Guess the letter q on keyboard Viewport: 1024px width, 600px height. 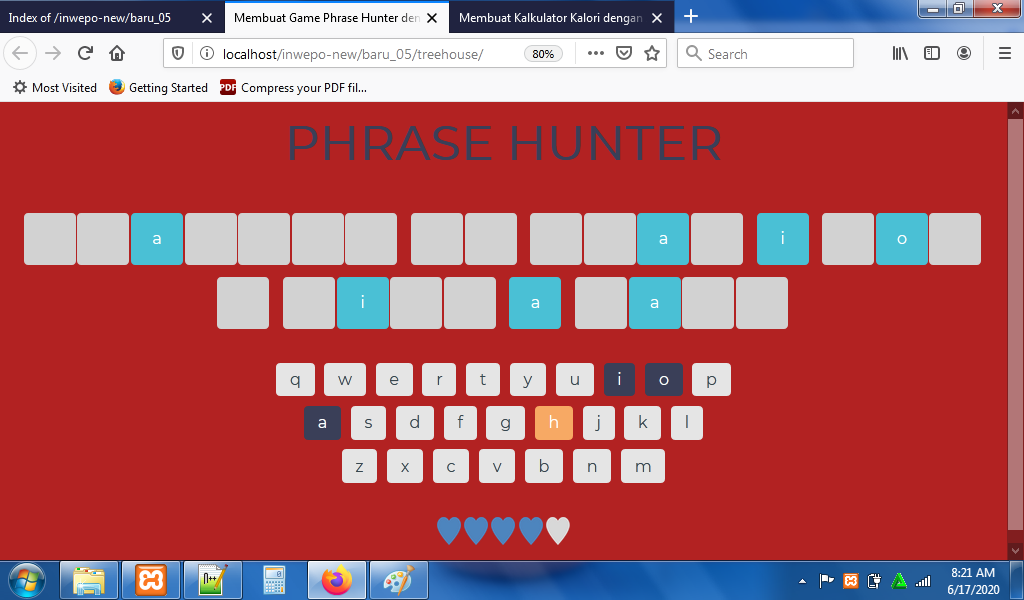click(x=295, y=379)
